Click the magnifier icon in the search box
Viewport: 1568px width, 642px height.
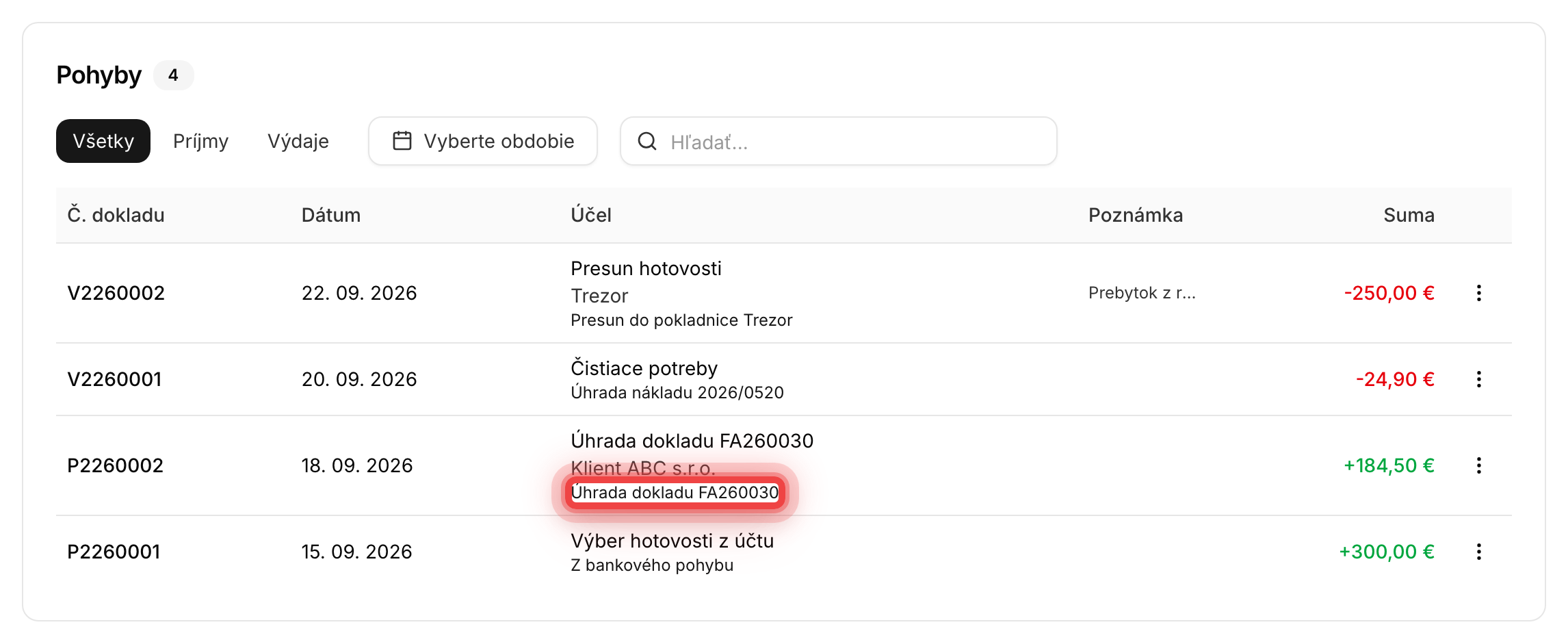coord(647,141)
